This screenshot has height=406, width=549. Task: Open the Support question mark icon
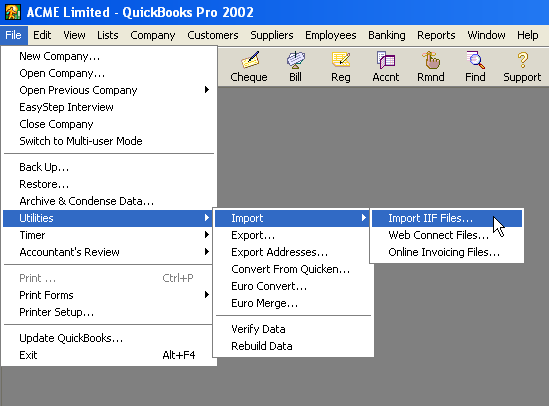522,67
